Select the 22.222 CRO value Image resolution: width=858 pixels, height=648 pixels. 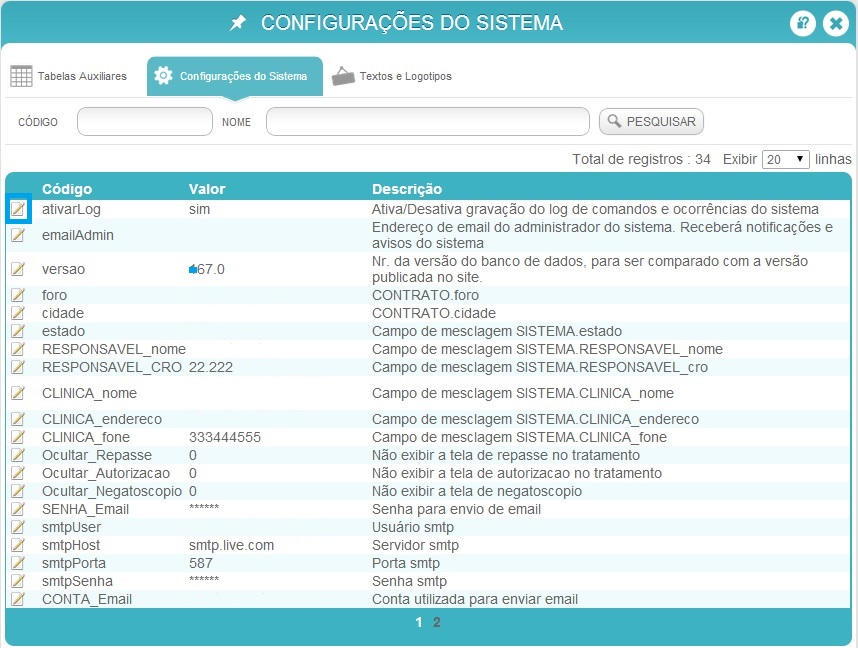[211, 367]
